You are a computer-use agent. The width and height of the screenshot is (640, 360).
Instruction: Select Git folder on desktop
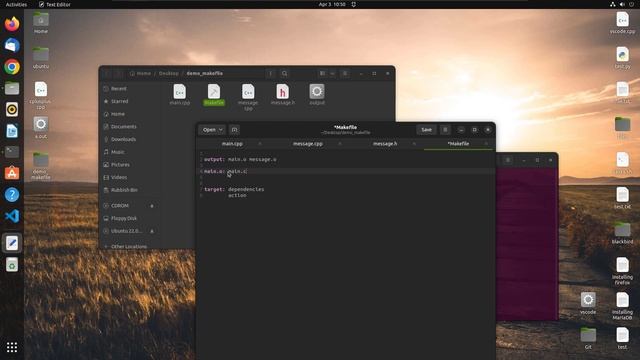(588, 338)
